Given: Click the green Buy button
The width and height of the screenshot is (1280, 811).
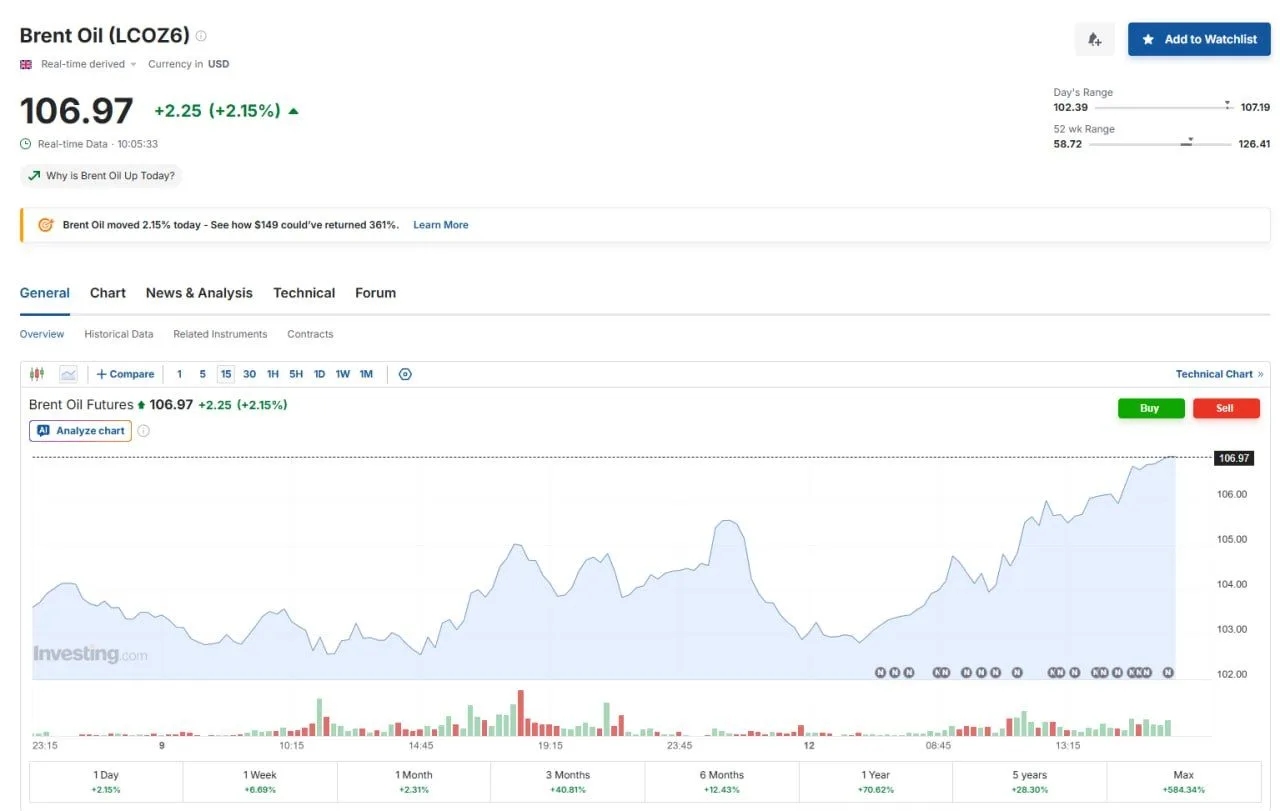Looking at the screenshot, I should click(x=1151, y=408).
